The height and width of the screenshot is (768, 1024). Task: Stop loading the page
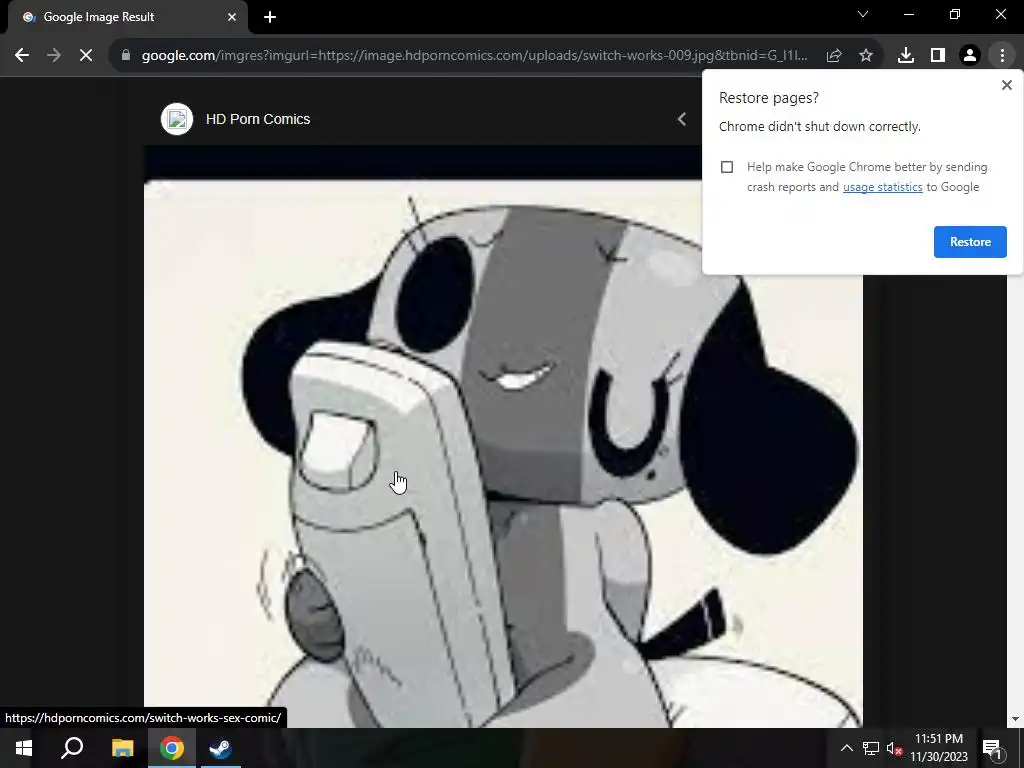pyautogui.click(x=86, y=56)
